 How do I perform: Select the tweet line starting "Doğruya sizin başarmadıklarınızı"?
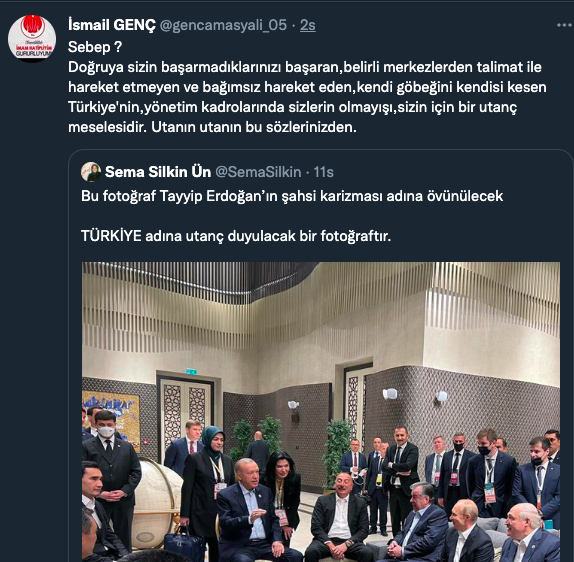point(305,67)
